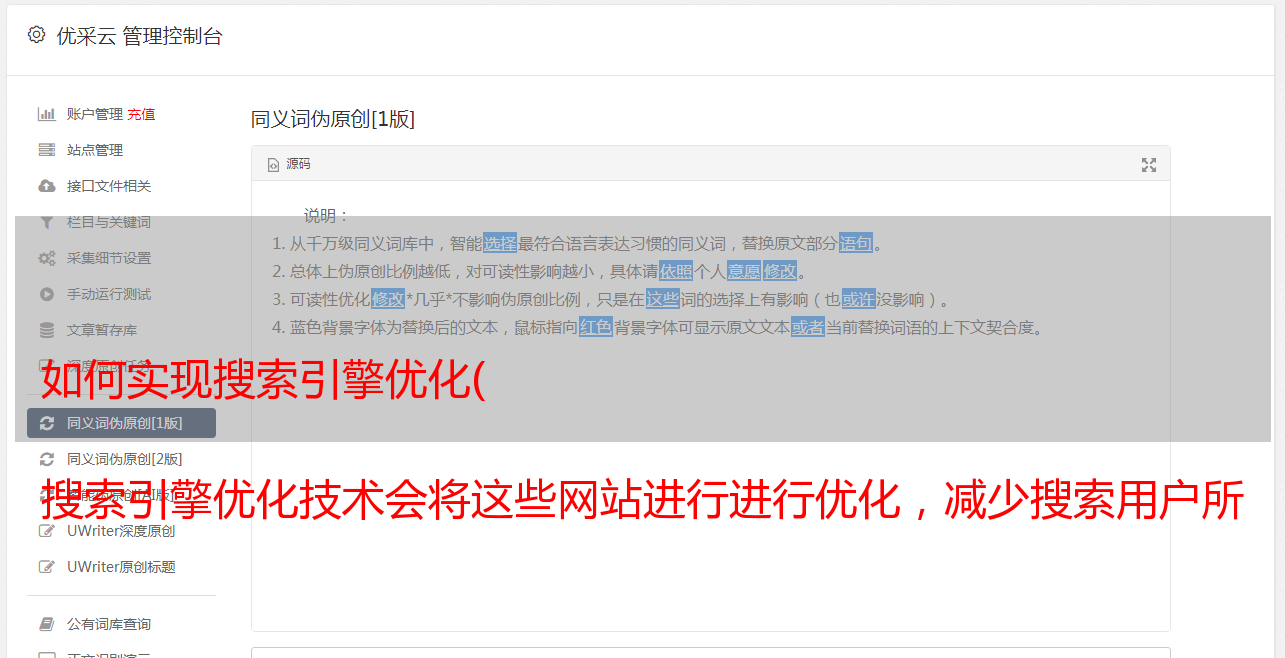
Task: Click highlighted word 依照 in editor text
Action: (x=676, y=271)
